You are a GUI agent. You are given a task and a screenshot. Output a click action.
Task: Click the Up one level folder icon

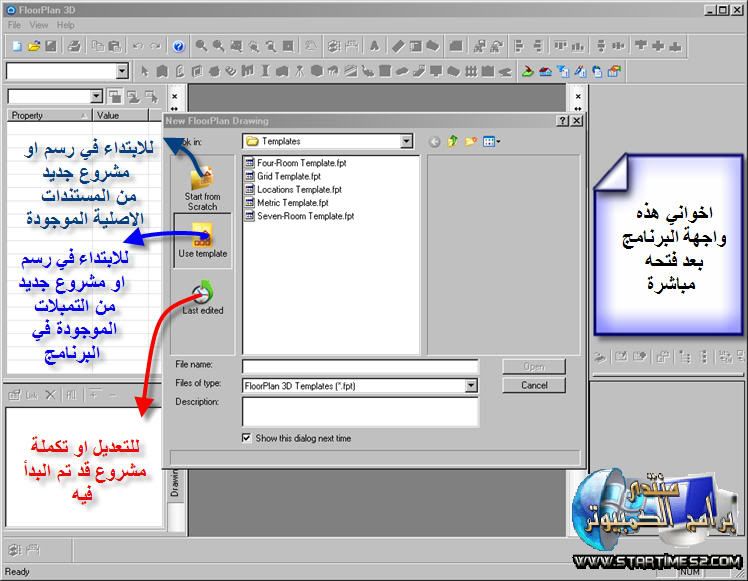[452, 141]
